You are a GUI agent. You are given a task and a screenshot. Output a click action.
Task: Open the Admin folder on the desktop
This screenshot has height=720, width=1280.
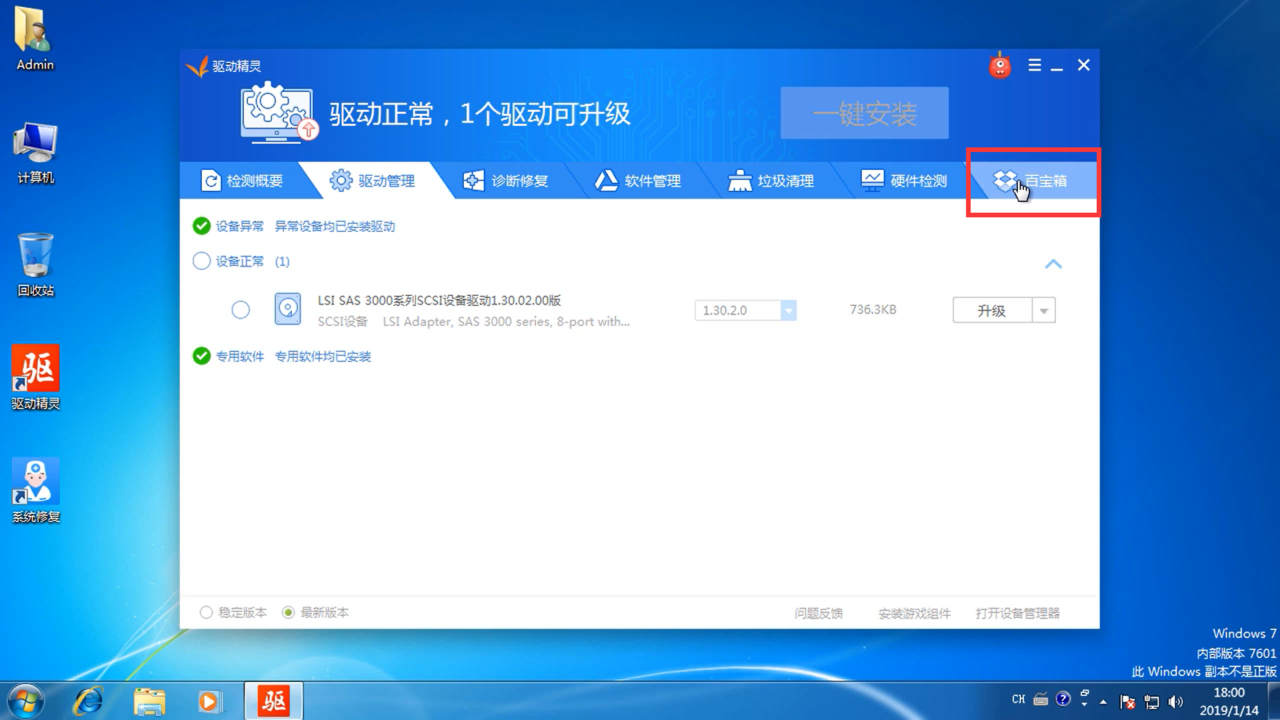click(x=35, y=39)
